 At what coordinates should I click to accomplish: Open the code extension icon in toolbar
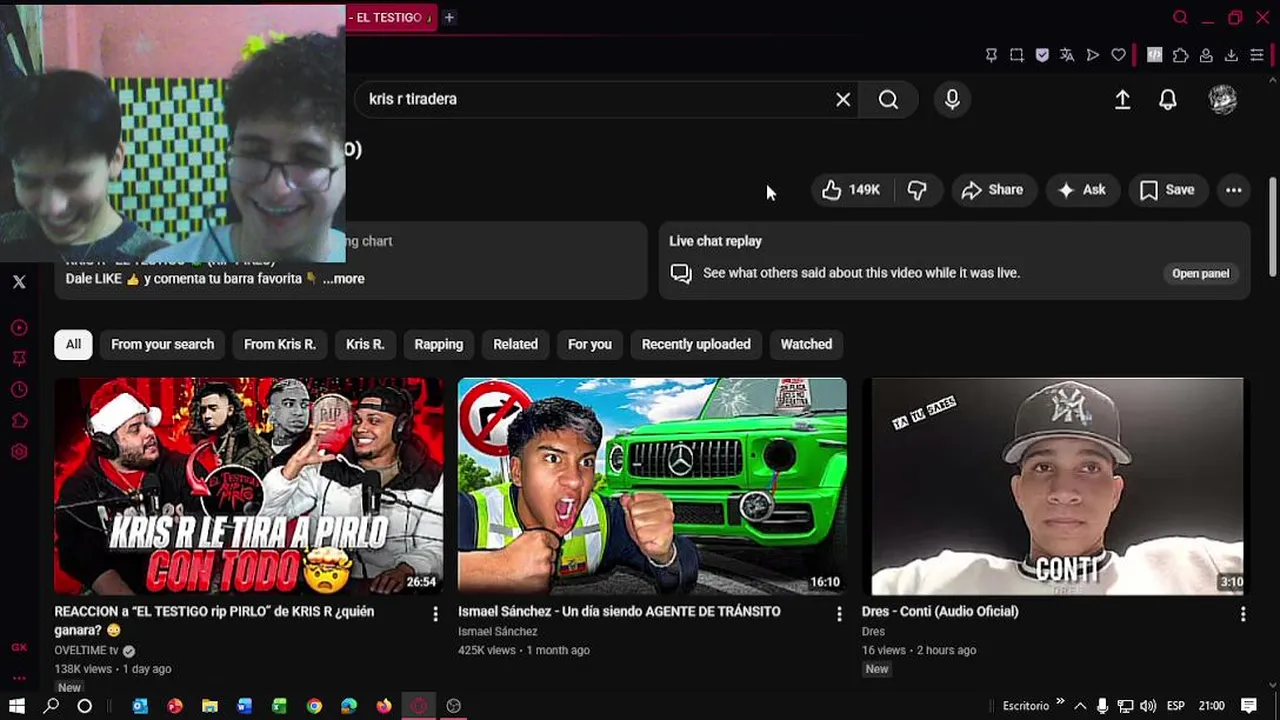[x=1155, y=55]
